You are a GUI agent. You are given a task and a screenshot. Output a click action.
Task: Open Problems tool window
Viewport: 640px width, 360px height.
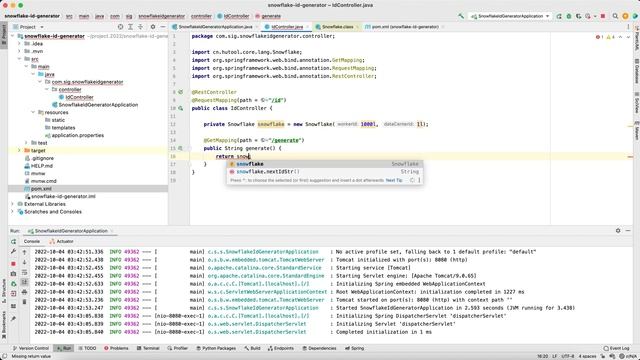tap(116, 348)
